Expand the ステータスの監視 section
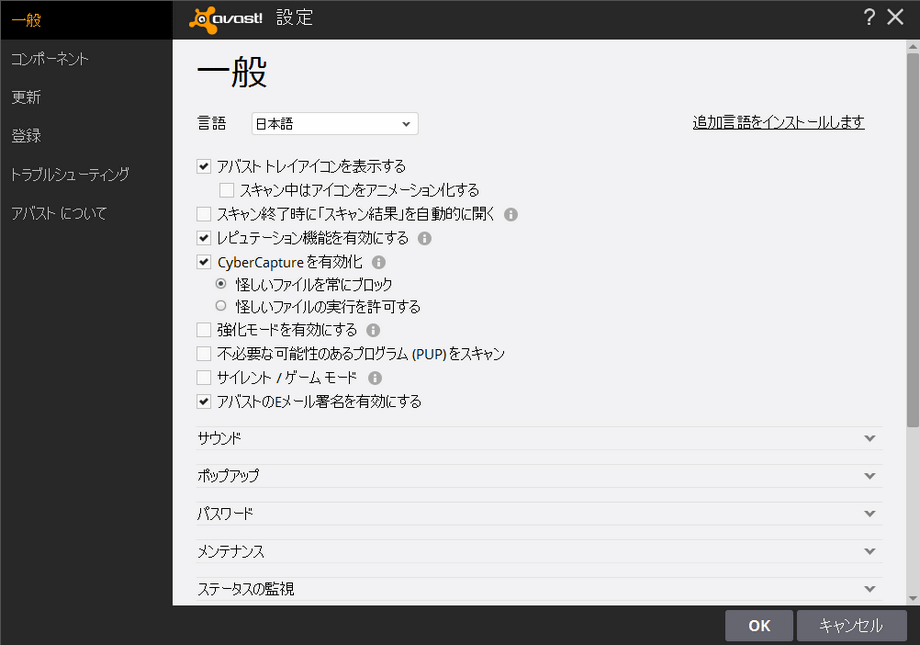 pos(539,589)
